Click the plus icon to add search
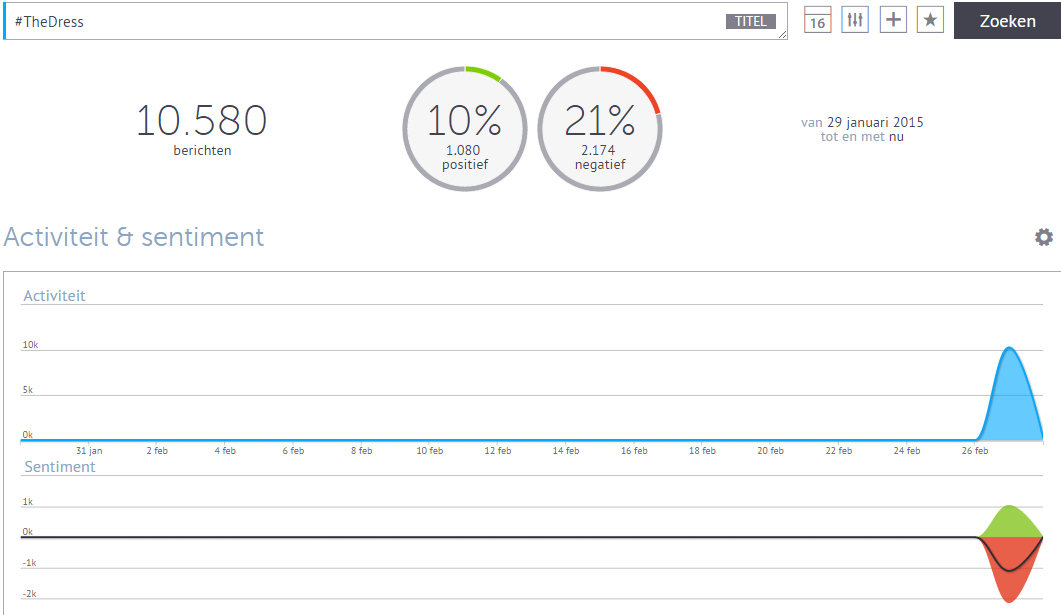Screen dimensions: 1061x615 coord(893,20)
